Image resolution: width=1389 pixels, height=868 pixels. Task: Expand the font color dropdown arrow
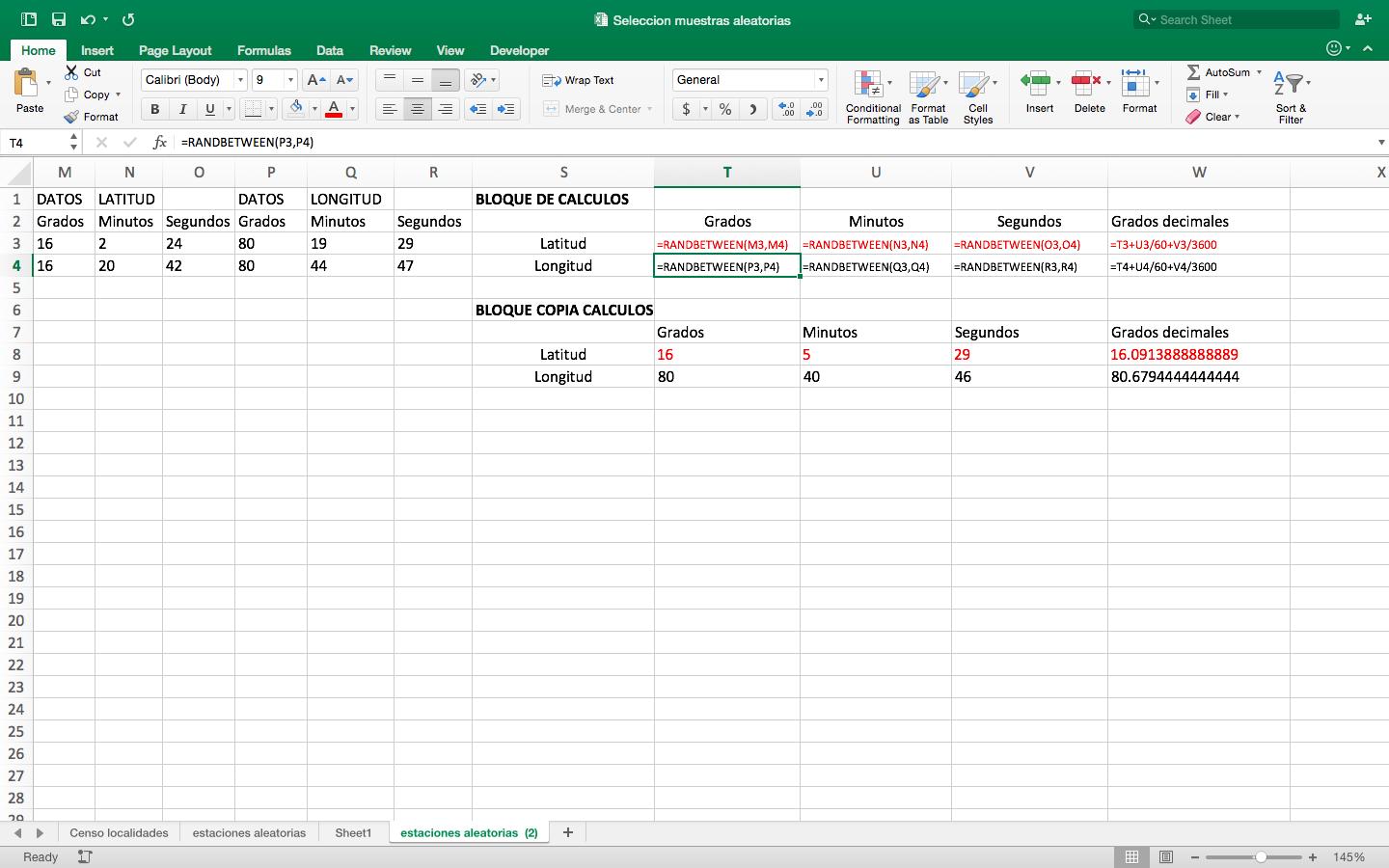352,109
